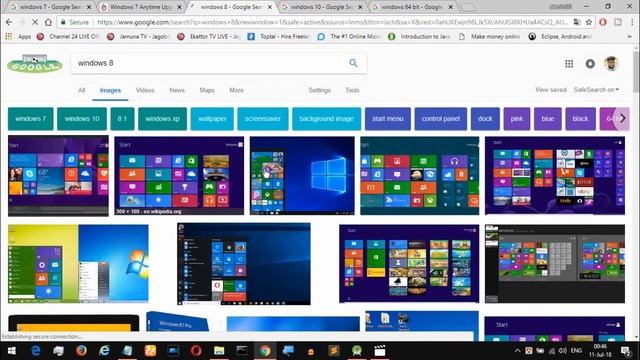Open the Apps bookmarks shortcut
The image size is (640, 360).
click(18, 36)
